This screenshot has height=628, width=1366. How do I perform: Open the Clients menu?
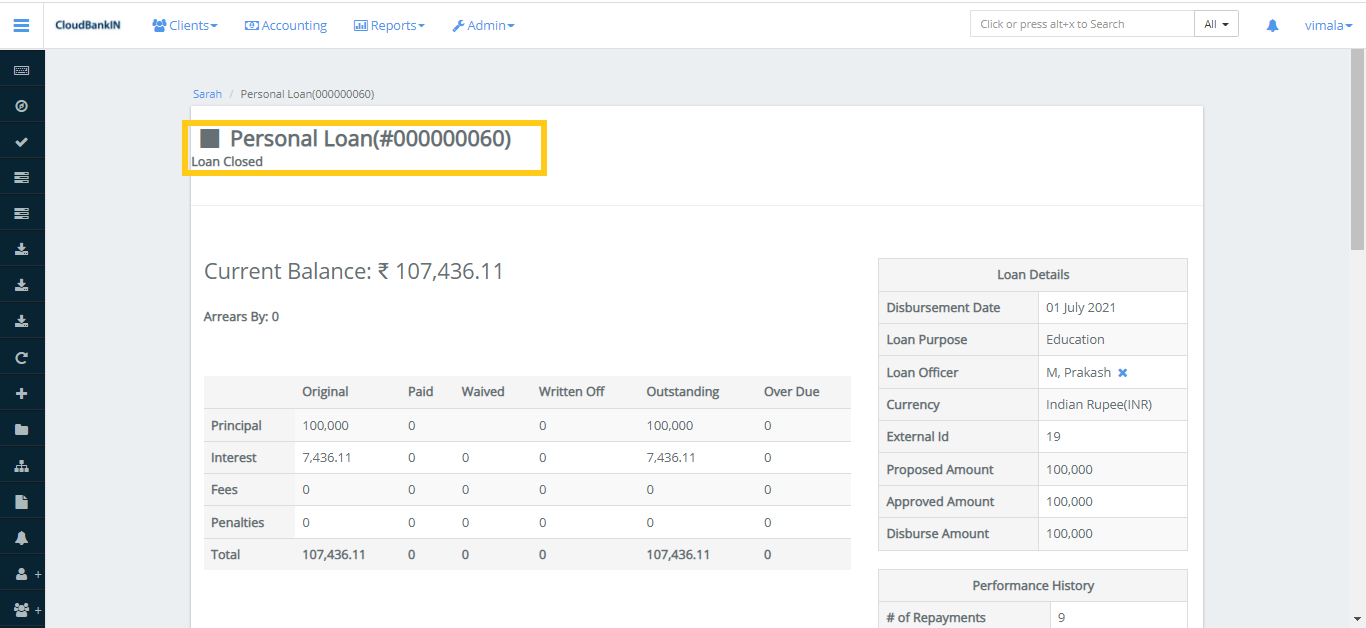[184, 25]
